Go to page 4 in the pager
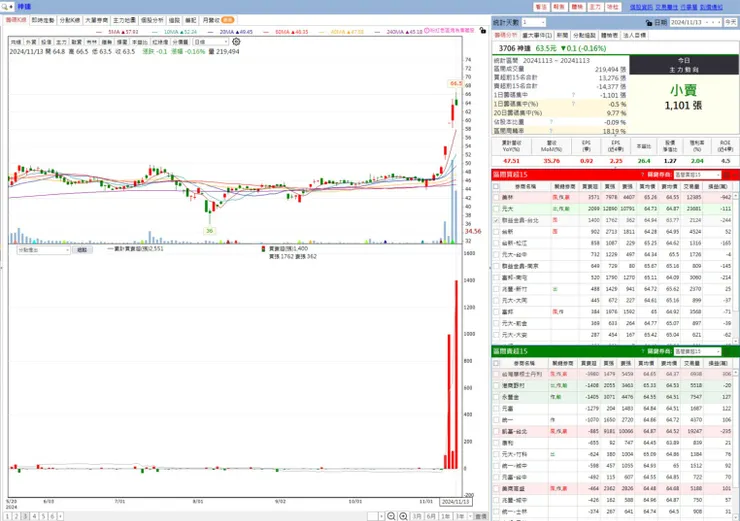 click(34, 516)
